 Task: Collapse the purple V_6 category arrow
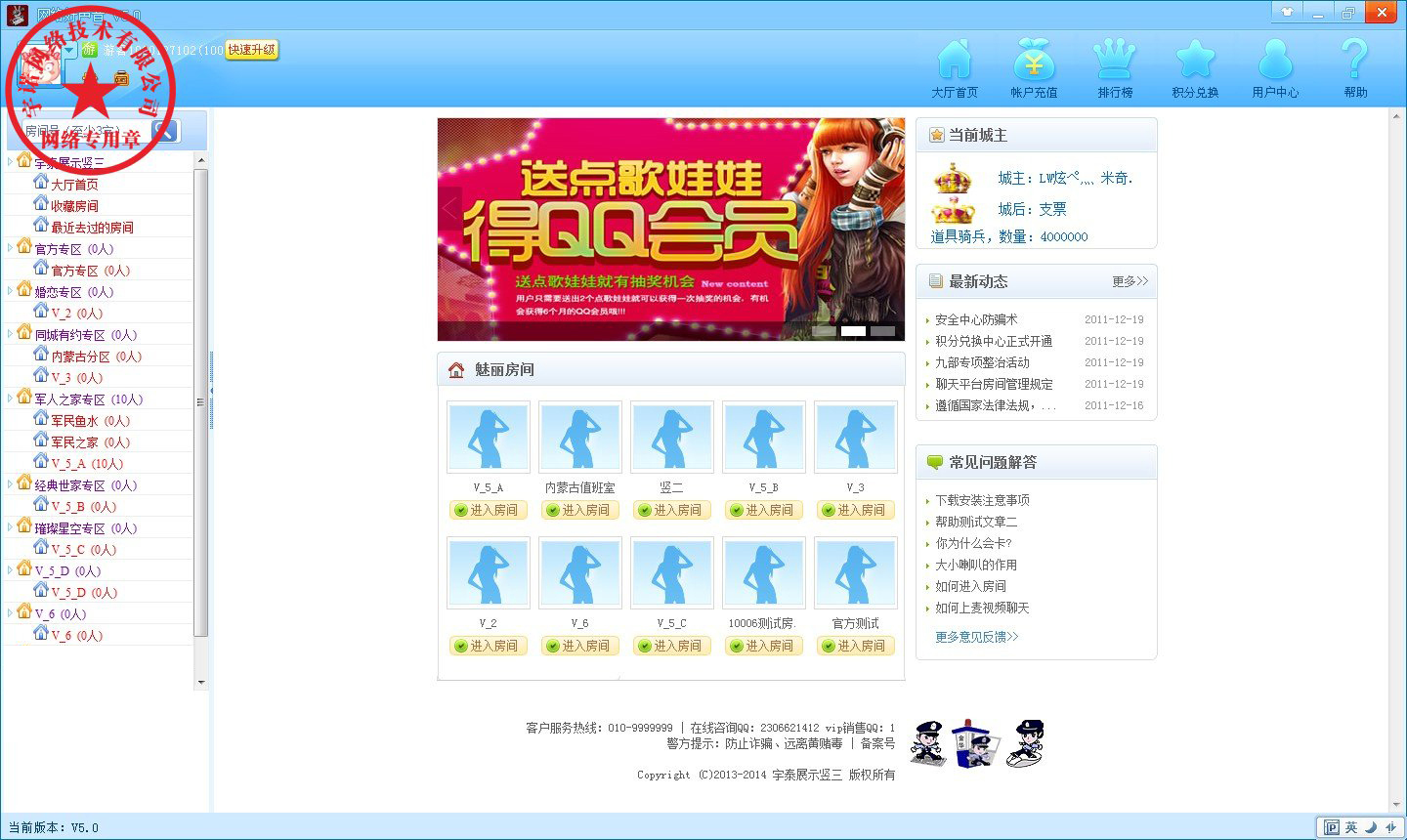10,613
